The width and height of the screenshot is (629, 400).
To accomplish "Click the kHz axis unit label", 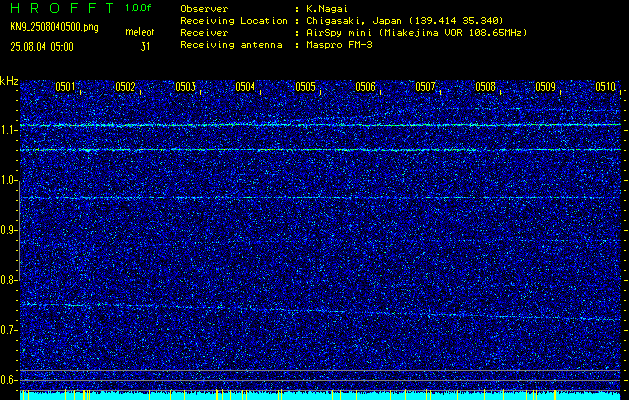I will [9, 81].
